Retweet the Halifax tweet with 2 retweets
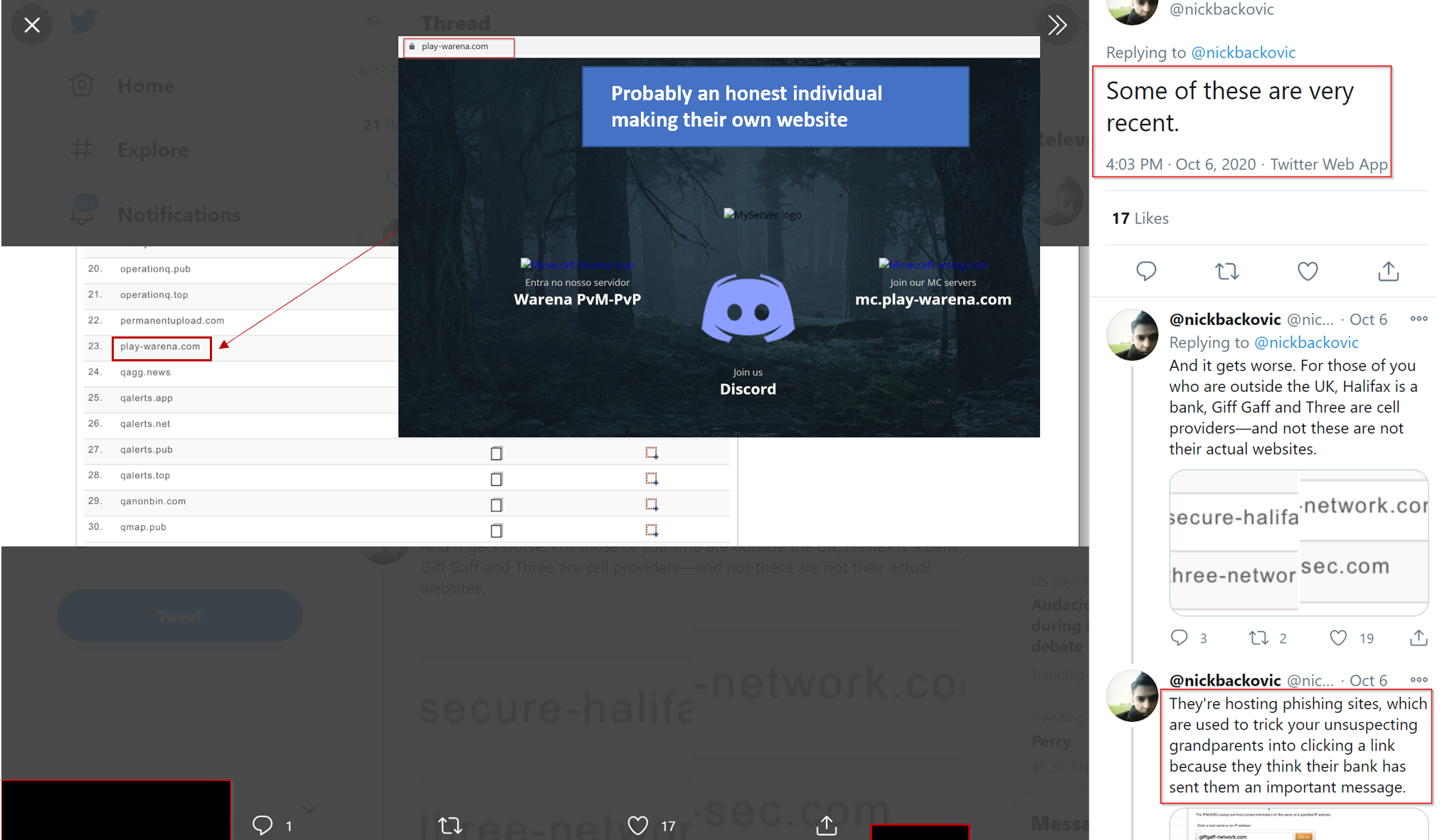The width and height of the screenshot is (1452, 840). click(x=1259, y=637)
